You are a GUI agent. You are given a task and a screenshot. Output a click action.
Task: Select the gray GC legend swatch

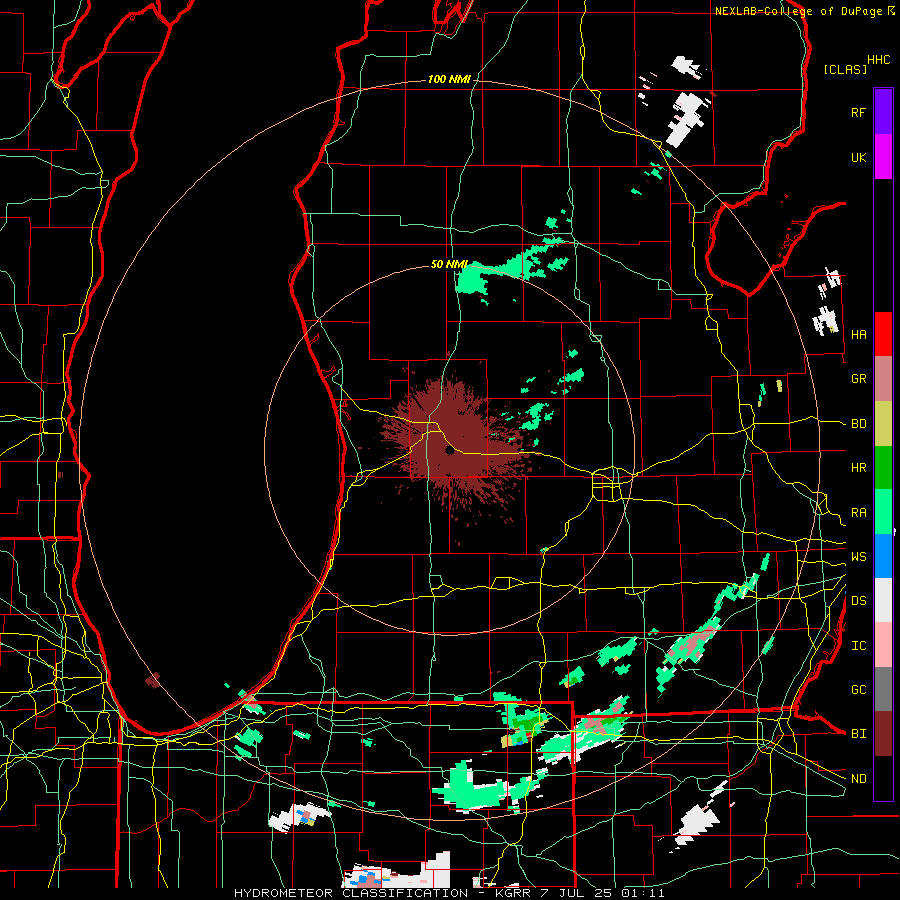pyautogui.click(x=883, y=689)
